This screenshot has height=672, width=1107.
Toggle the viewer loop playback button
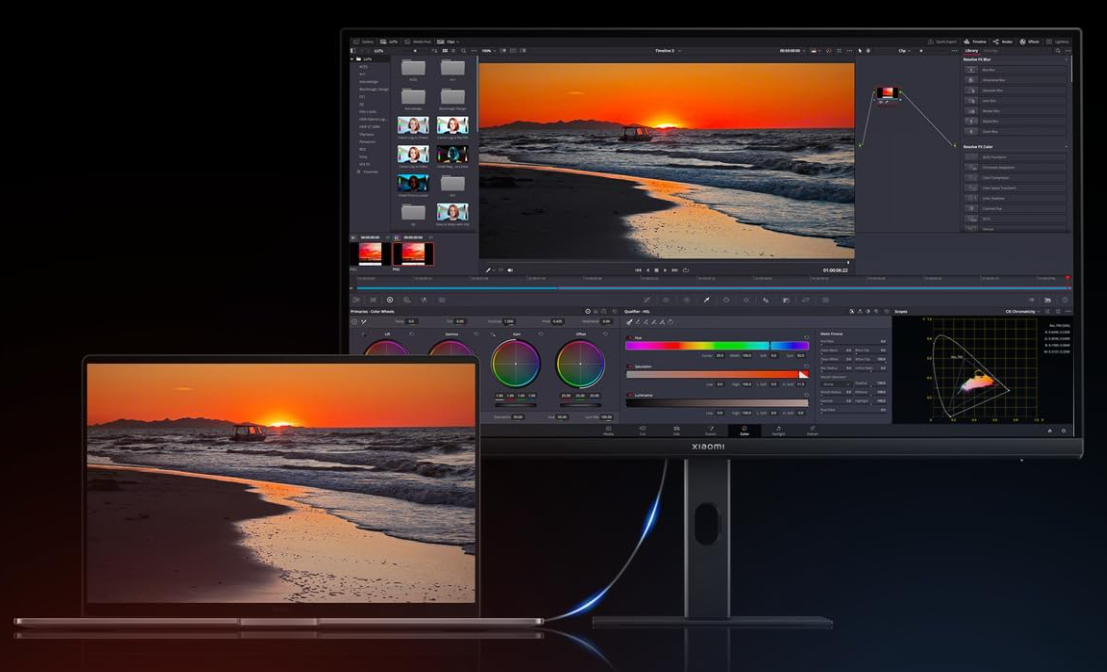point(685,270)
